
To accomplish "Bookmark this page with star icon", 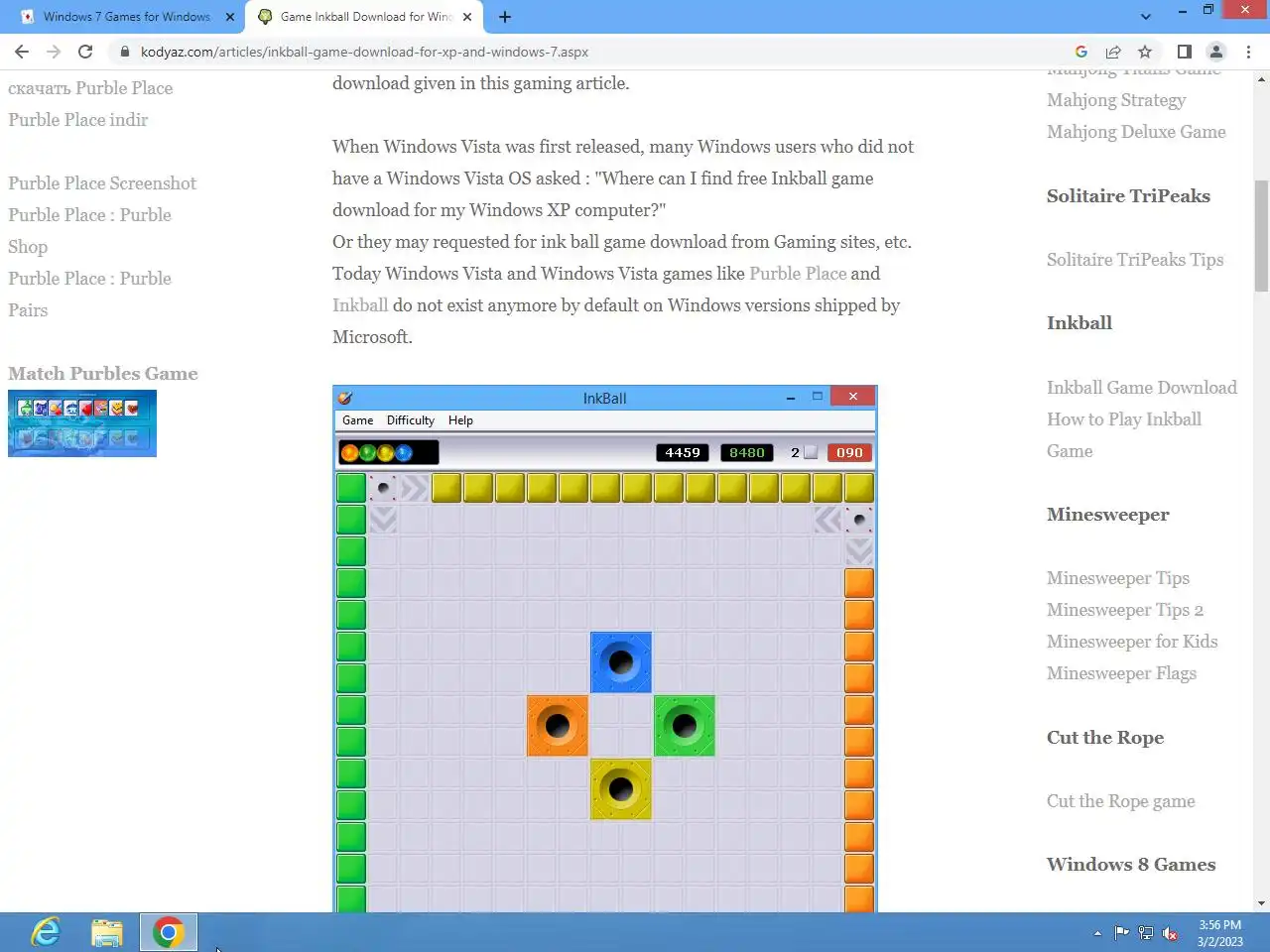I will point(1145,52).
